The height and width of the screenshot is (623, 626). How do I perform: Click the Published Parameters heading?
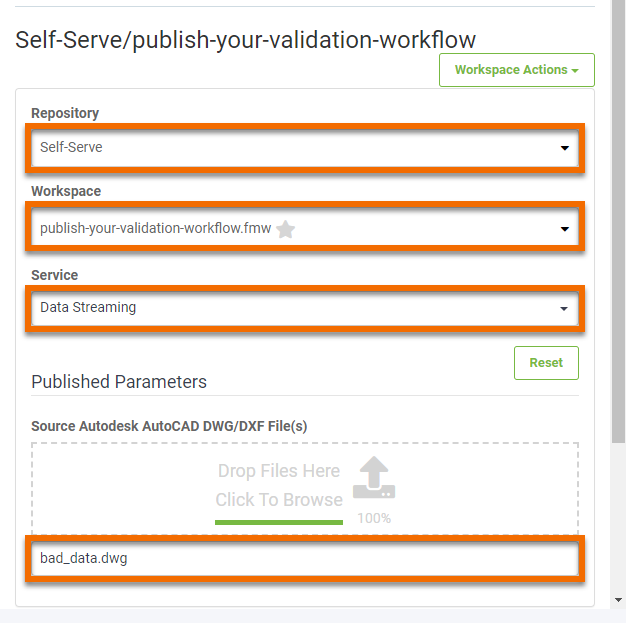point(119,382)
